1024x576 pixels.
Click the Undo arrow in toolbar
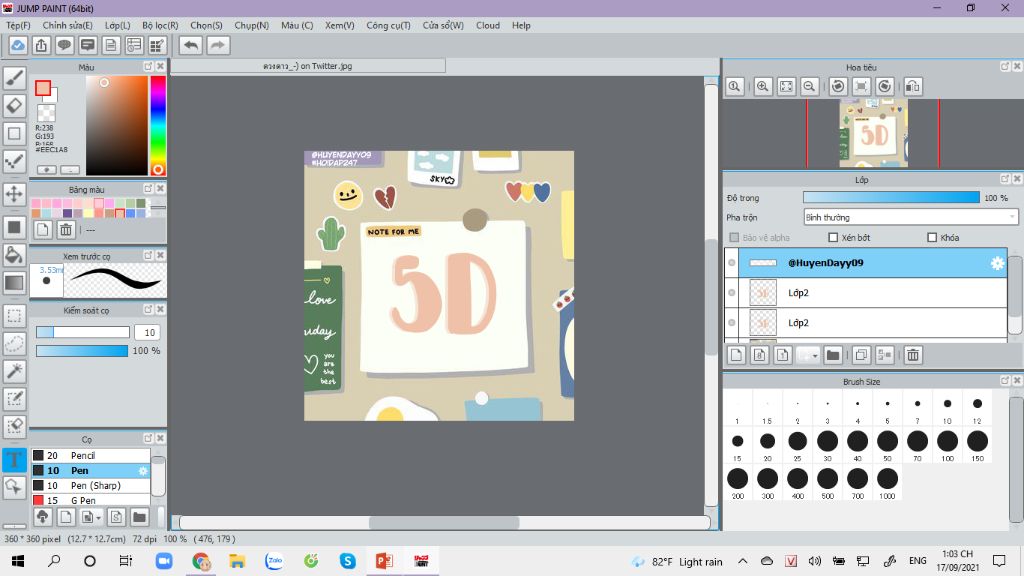tap(191, 45)
